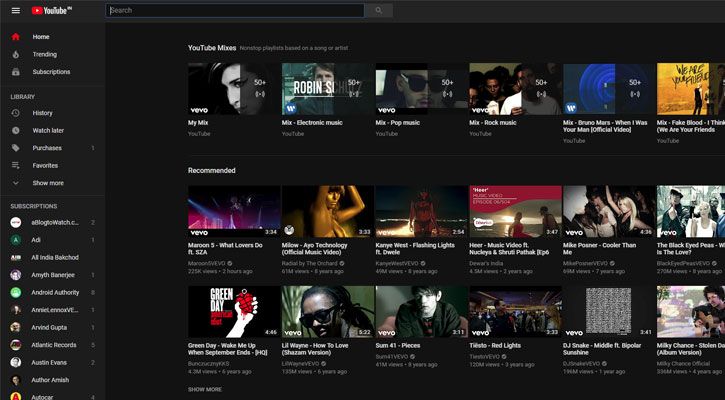
Task: Click the Recommended section heading
Action: point(212,170)
